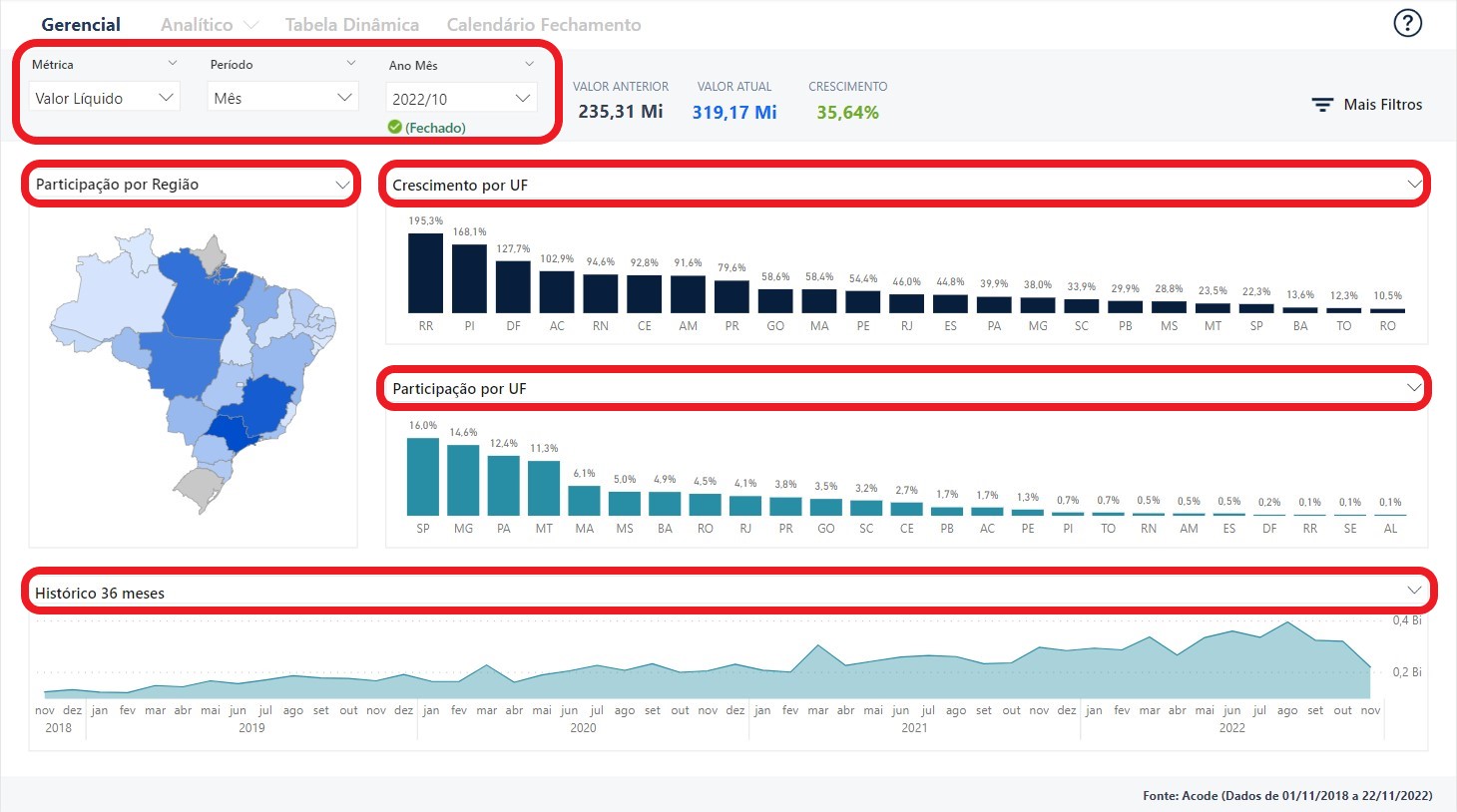Expand the Analítico tab chevron
This screenshot has height=812, width=1457.
coord(250,25)
